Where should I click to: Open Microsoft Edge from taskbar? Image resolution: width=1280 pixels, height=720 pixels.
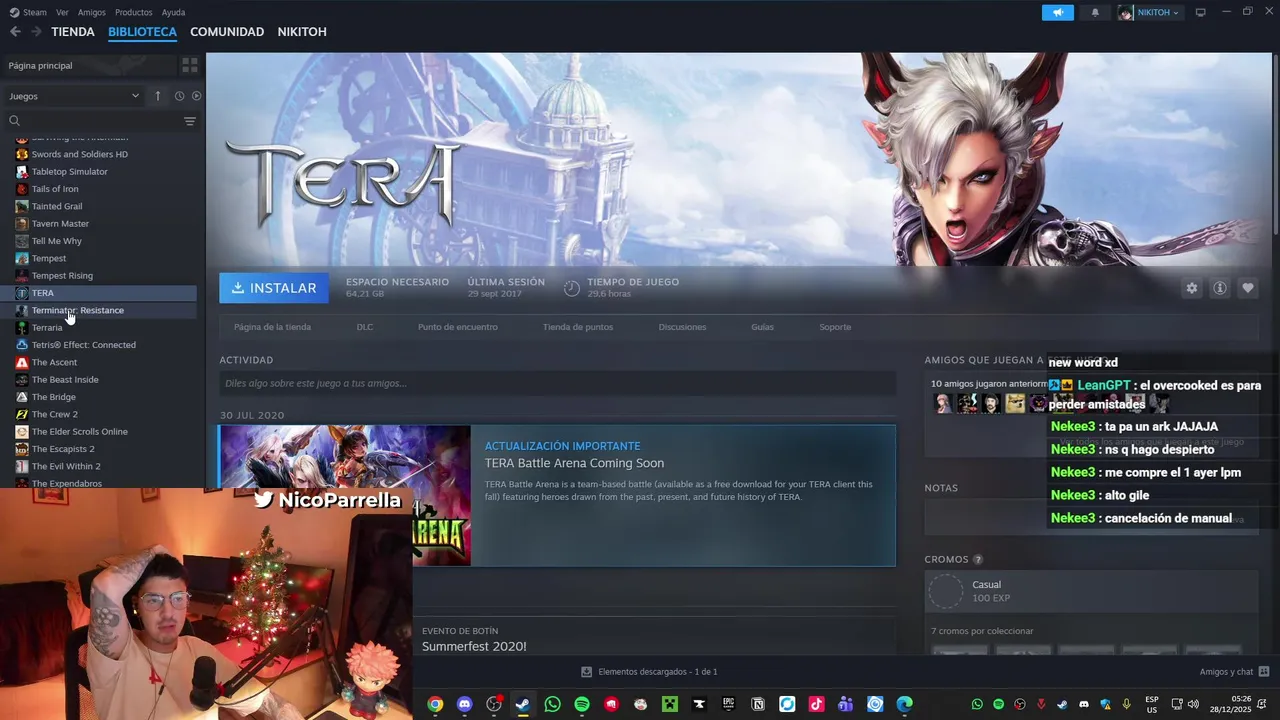tap(905, 704)
